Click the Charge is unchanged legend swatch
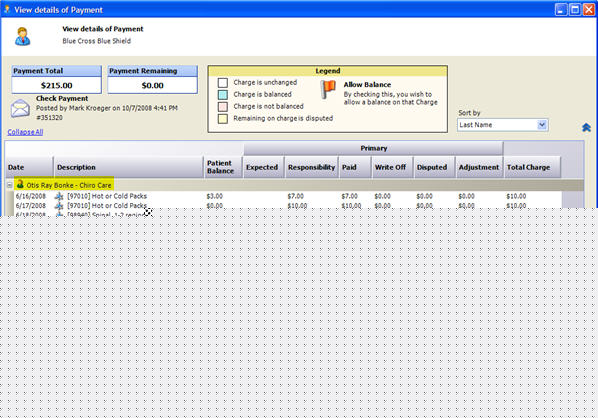This screenshot has height=418, width=598. point(223,83)
